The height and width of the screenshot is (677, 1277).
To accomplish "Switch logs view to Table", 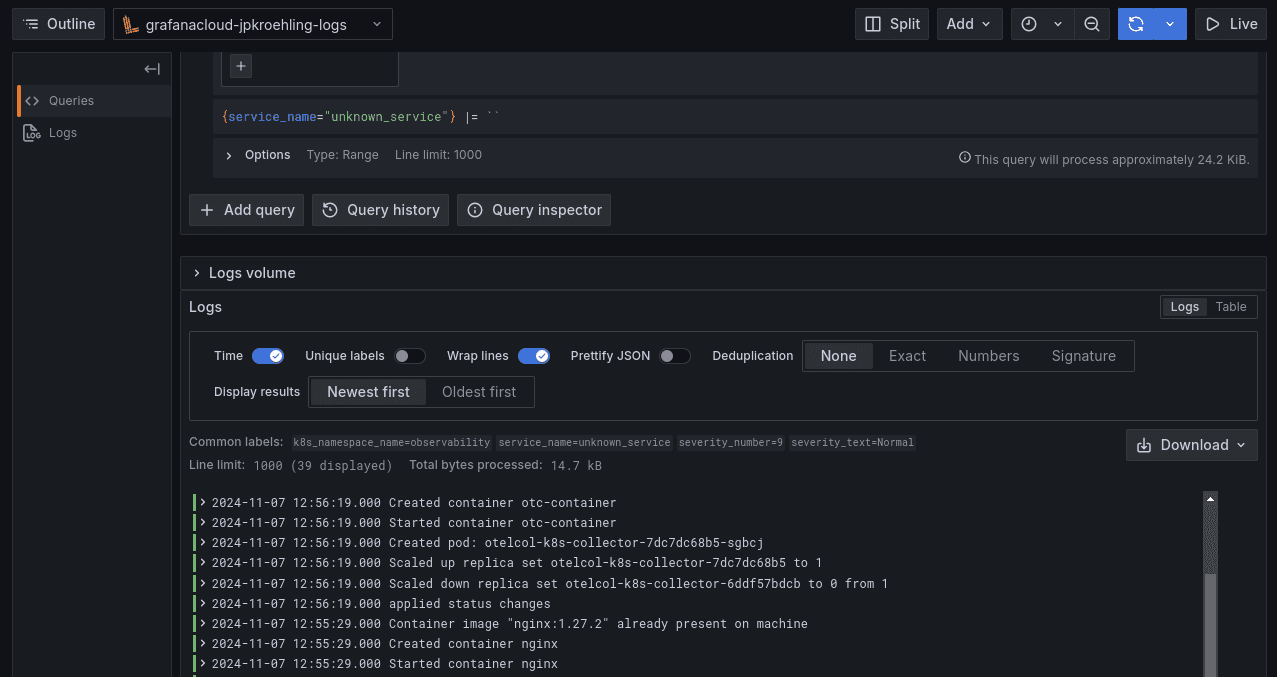I will 1230,306.
